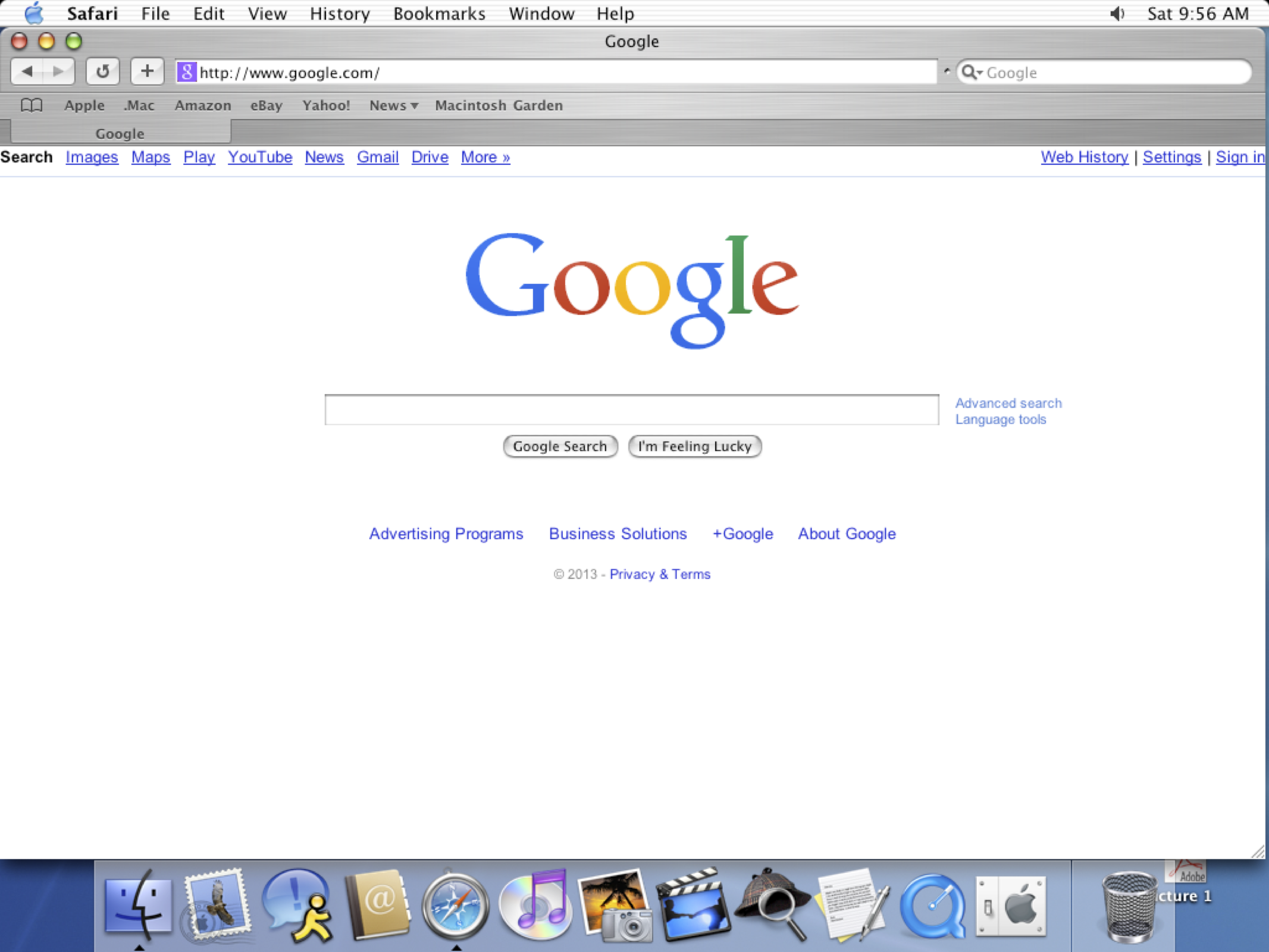Open Address Book from the Dock
The width and height of the screenshot is (1269, 952).
click(377, 905)
